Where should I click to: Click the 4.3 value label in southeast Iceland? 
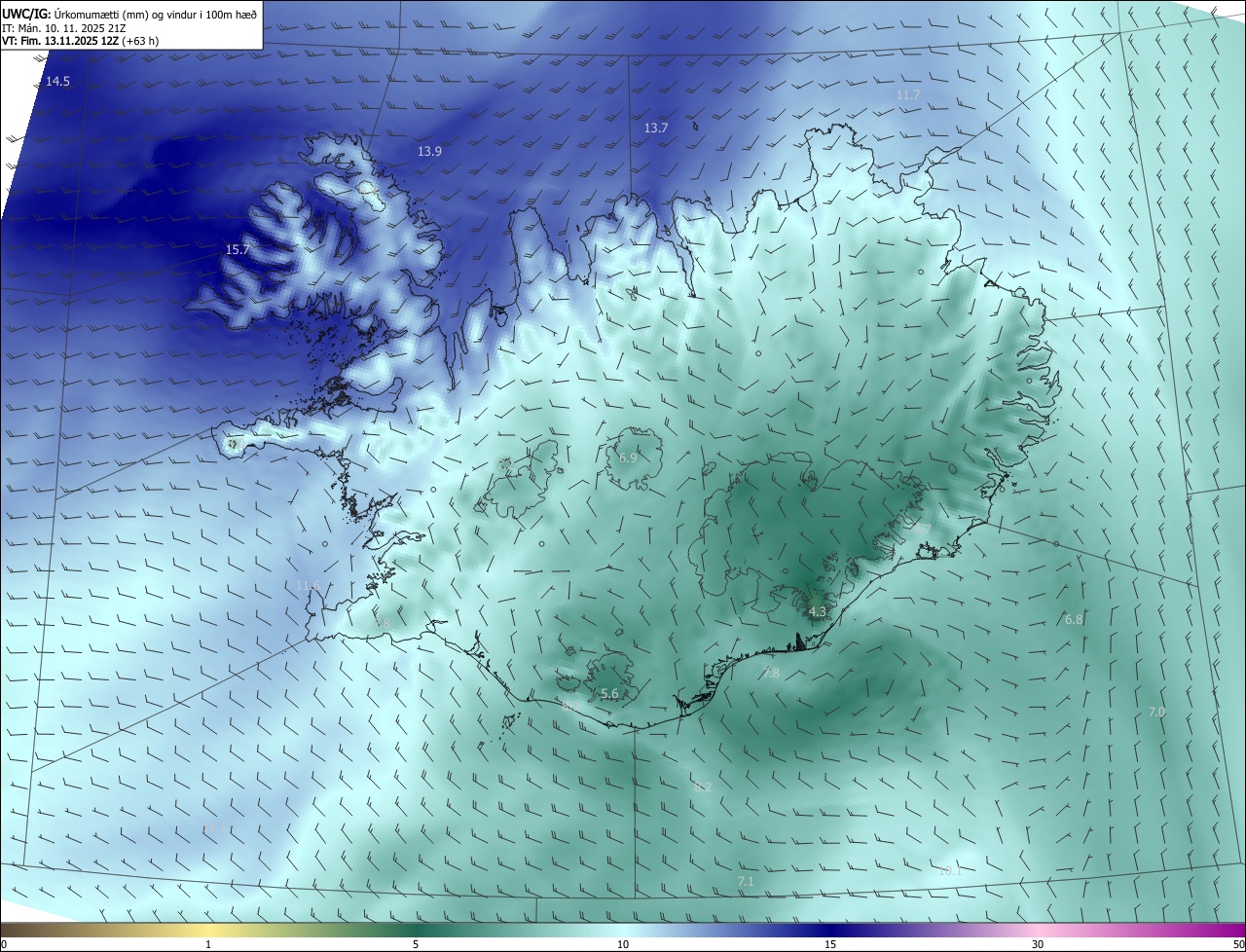pyautogui.click(x=818, y=612)
